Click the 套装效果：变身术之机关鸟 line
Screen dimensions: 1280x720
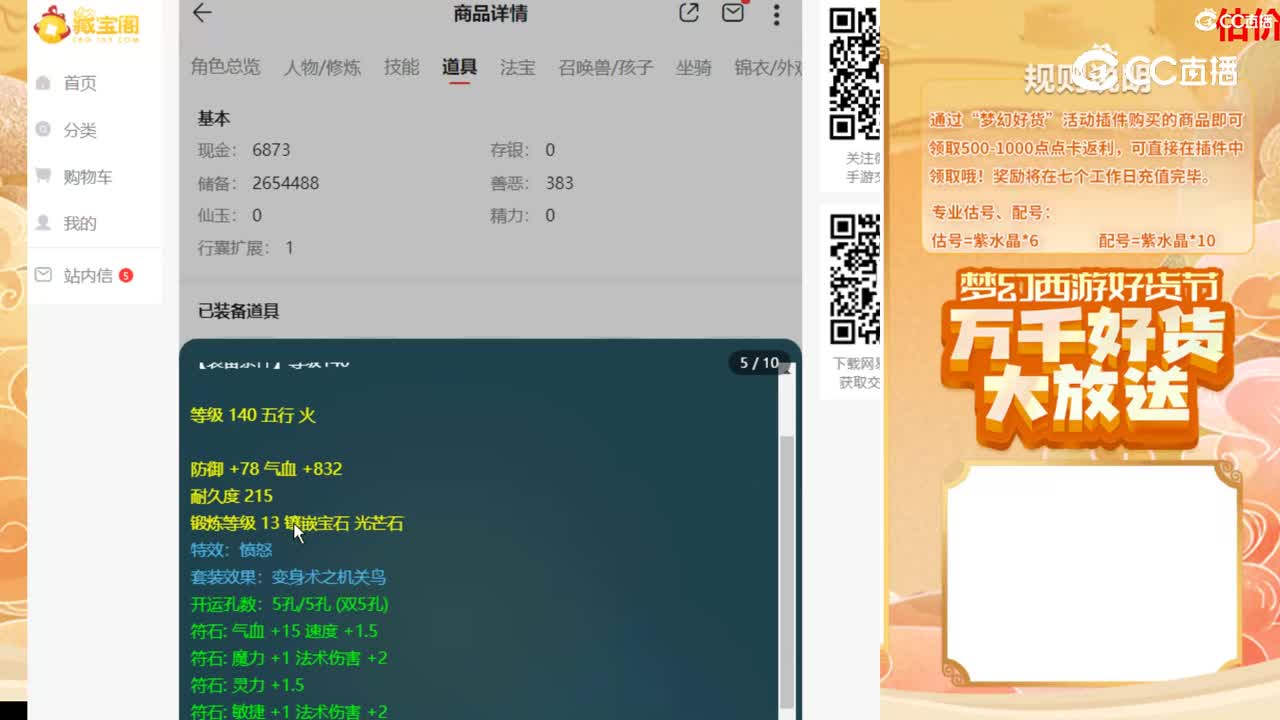[288, 577]
